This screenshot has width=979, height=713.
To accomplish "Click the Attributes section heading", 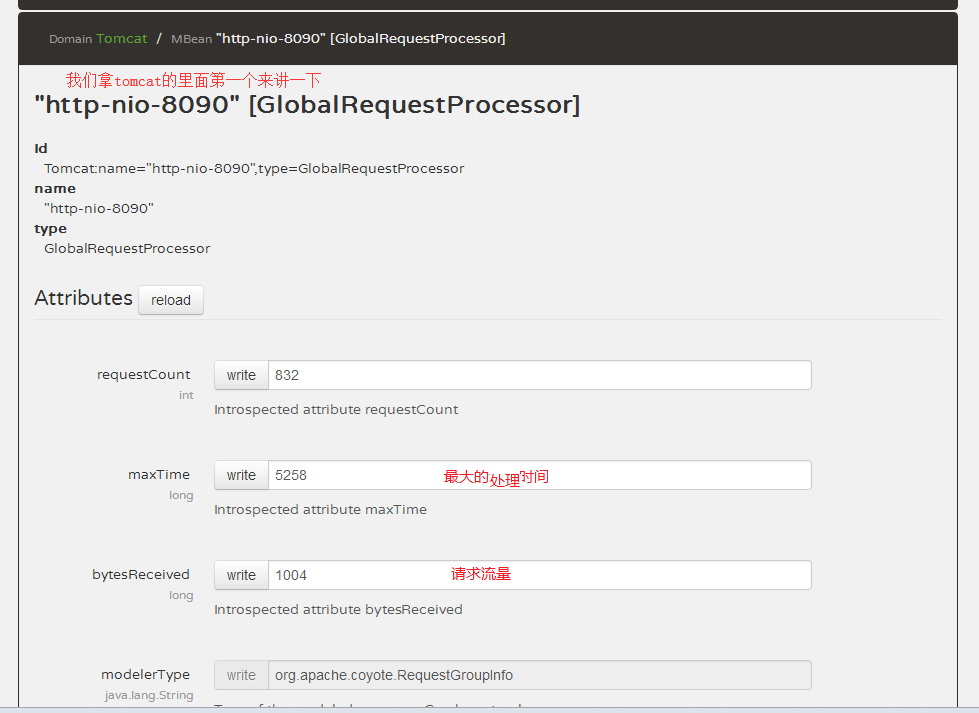I will click(84, 298).
